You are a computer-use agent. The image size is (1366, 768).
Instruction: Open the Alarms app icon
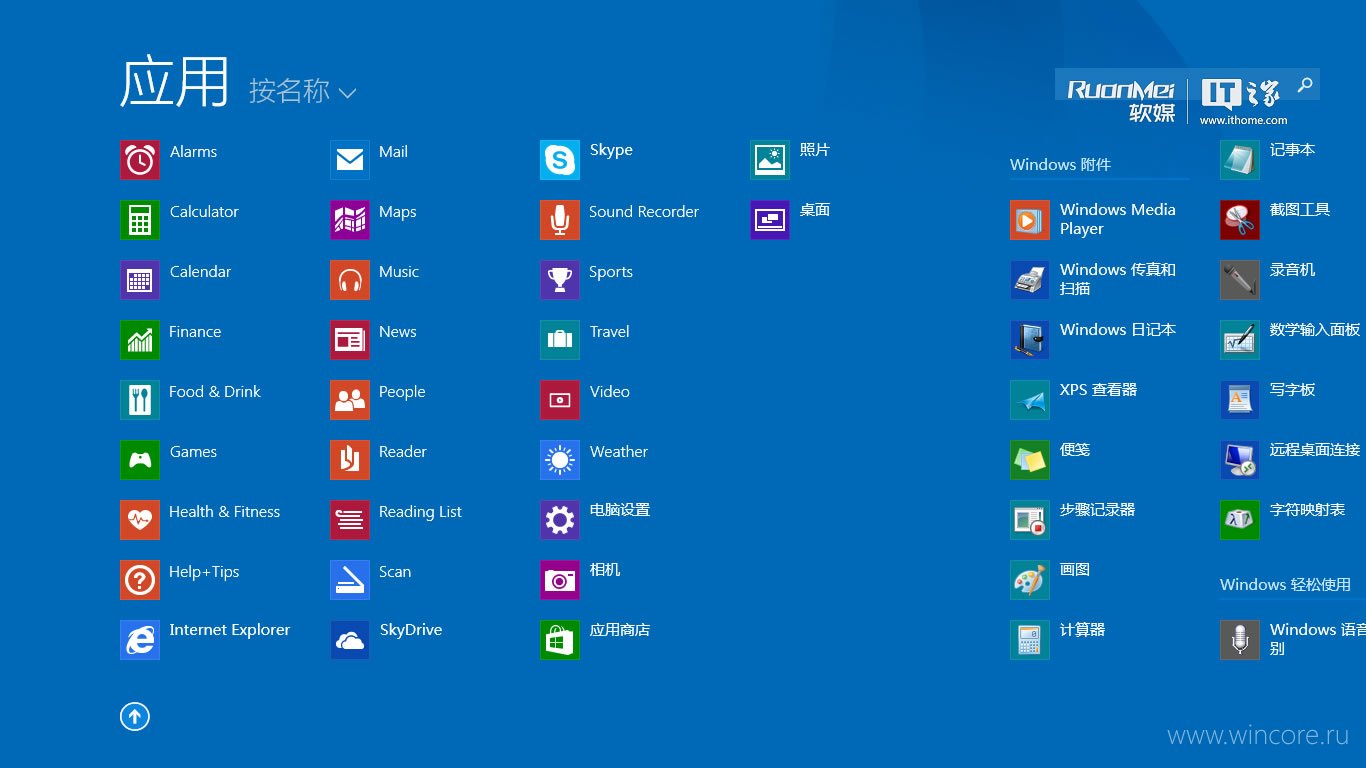coord(140,160)
